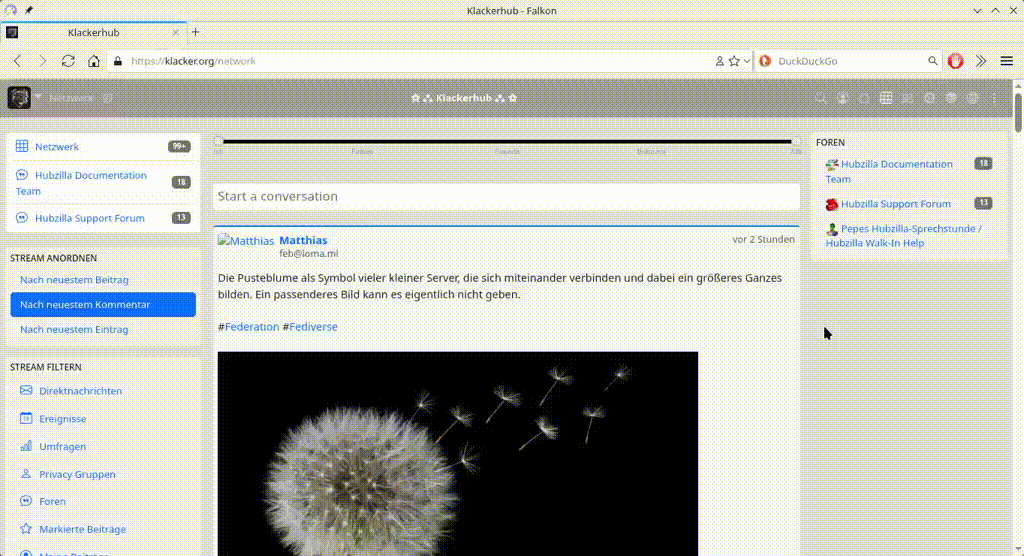Open author name Matthias profile link

coord(303,240)
